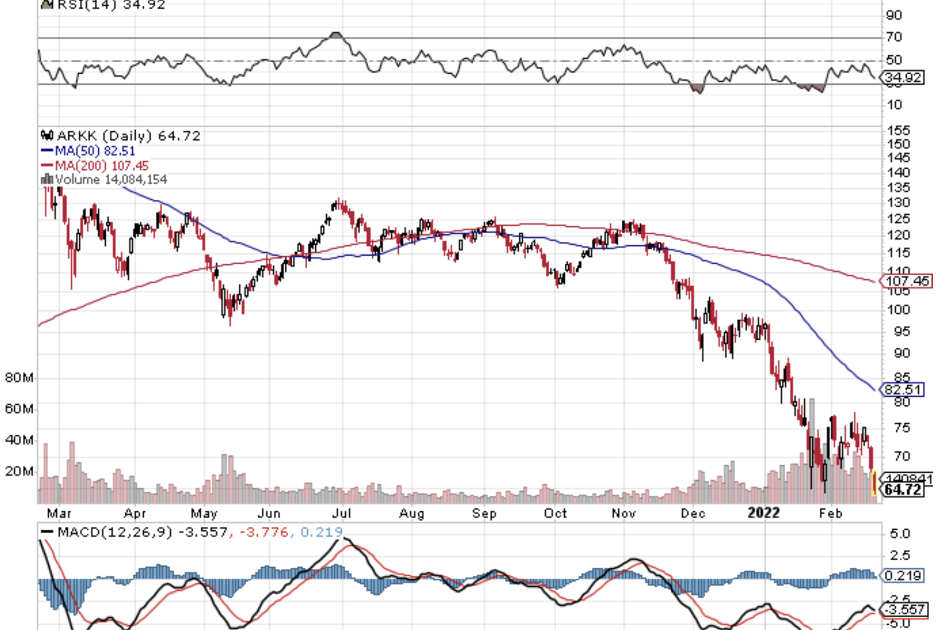Viewport: 936px width, 630px height.
Task: Click the Sep label on time axis
Action: click(x=484, y=514)
